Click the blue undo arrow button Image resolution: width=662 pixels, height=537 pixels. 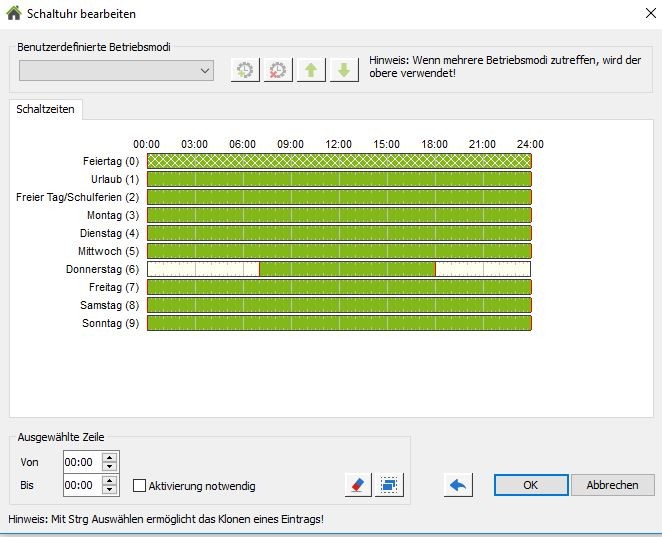(x=458, y=485)
